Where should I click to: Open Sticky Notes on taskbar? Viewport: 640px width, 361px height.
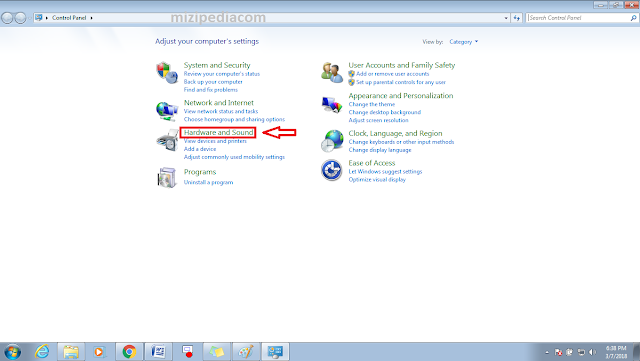(217, 352)
